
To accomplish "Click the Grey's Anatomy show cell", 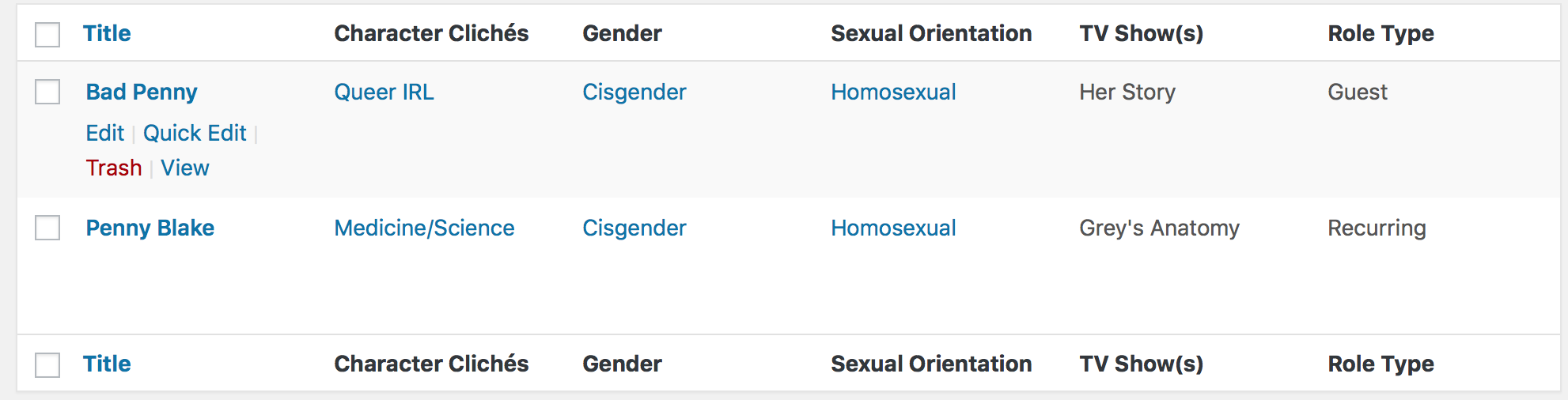I will click(1159, 228).
